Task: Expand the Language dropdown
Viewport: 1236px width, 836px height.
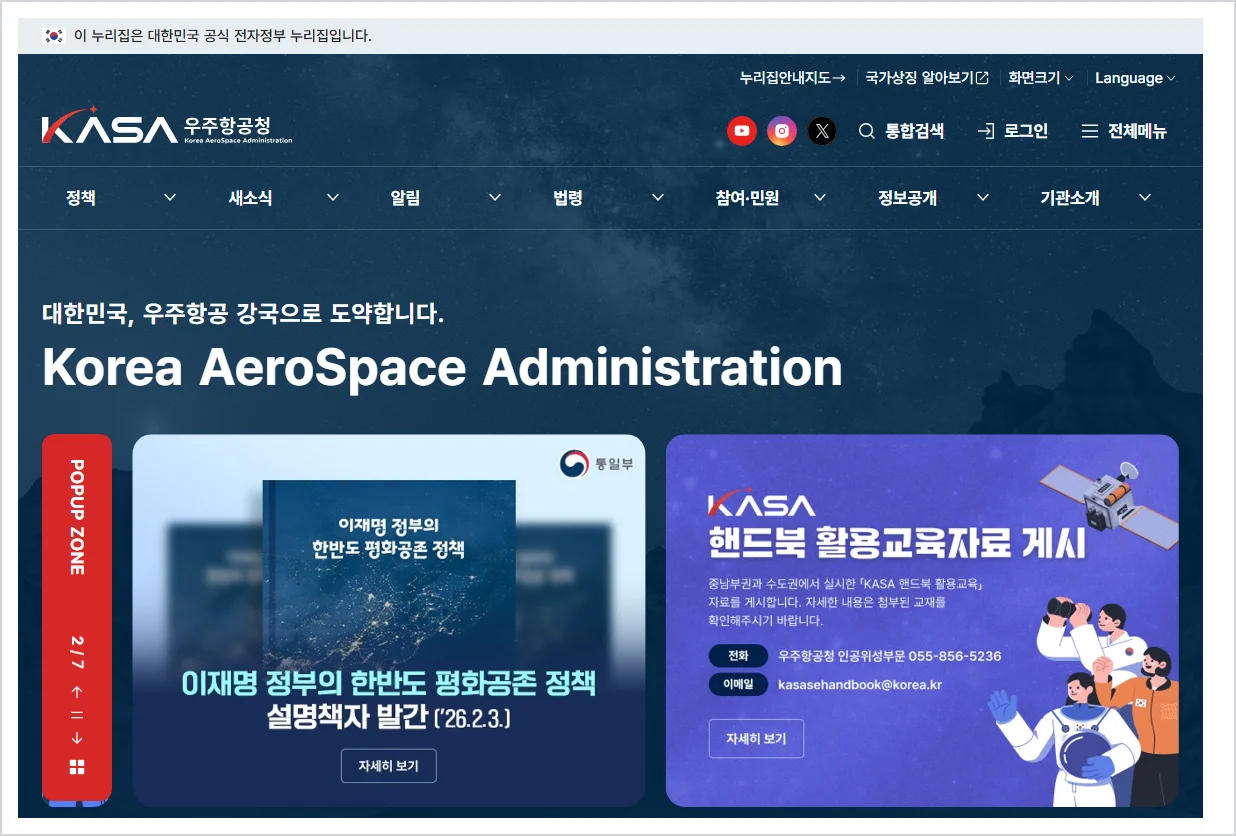Action: (1135, 78)
